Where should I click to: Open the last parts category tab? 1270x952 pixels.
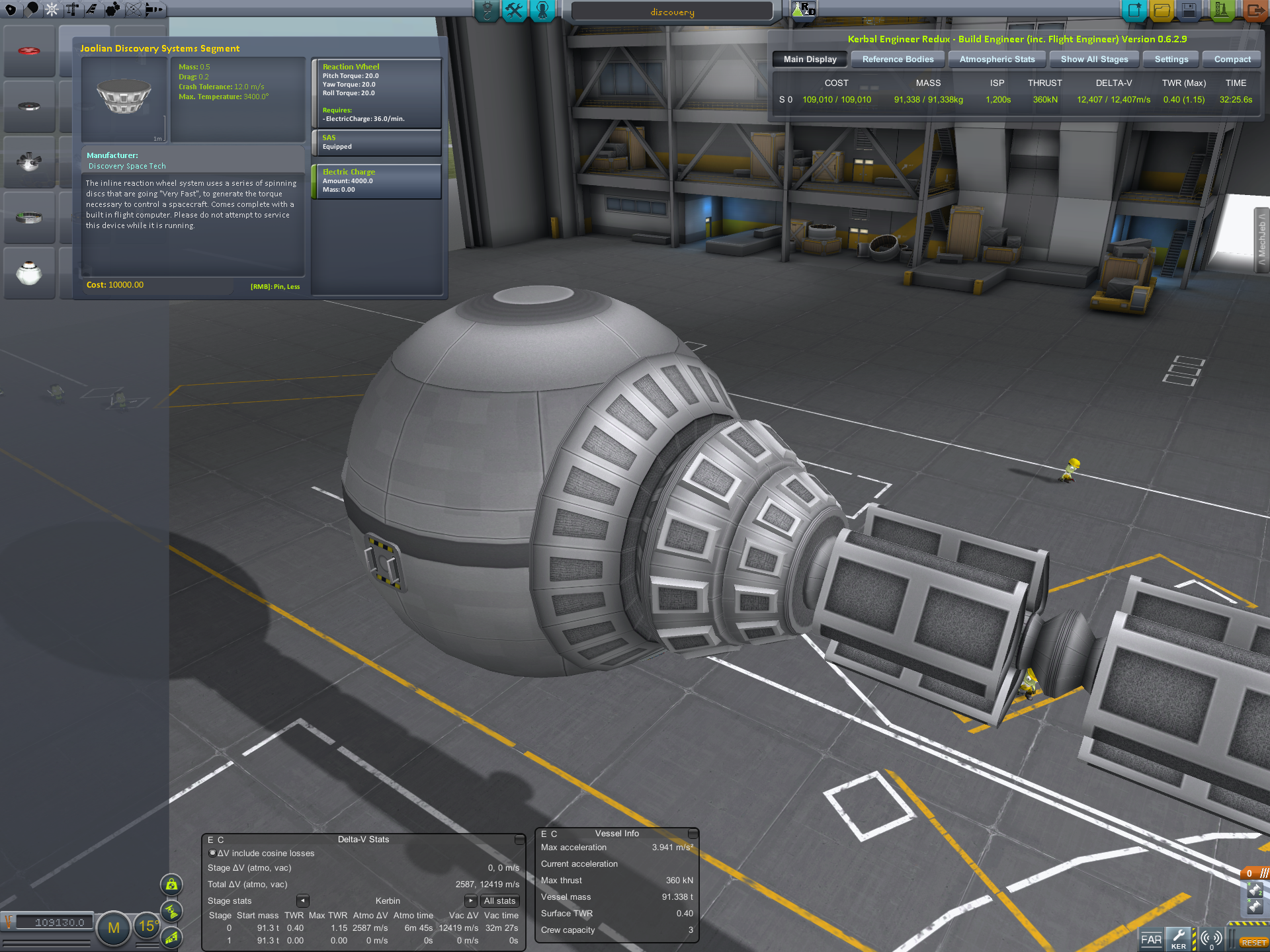[x=153, y=9]
